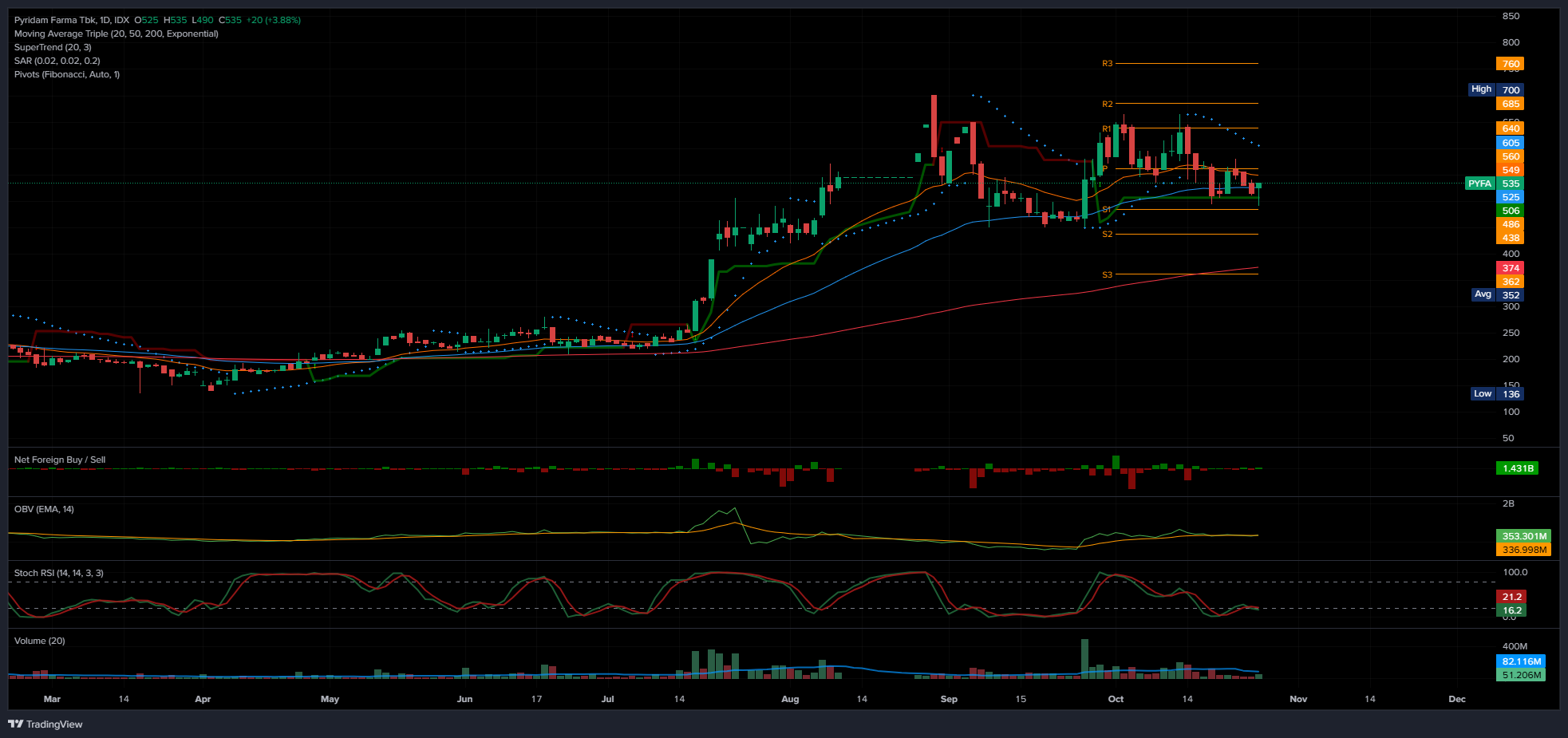Click the Oct label on time axis
This screenshot has height=738, width=1568.
point(1115,699)
